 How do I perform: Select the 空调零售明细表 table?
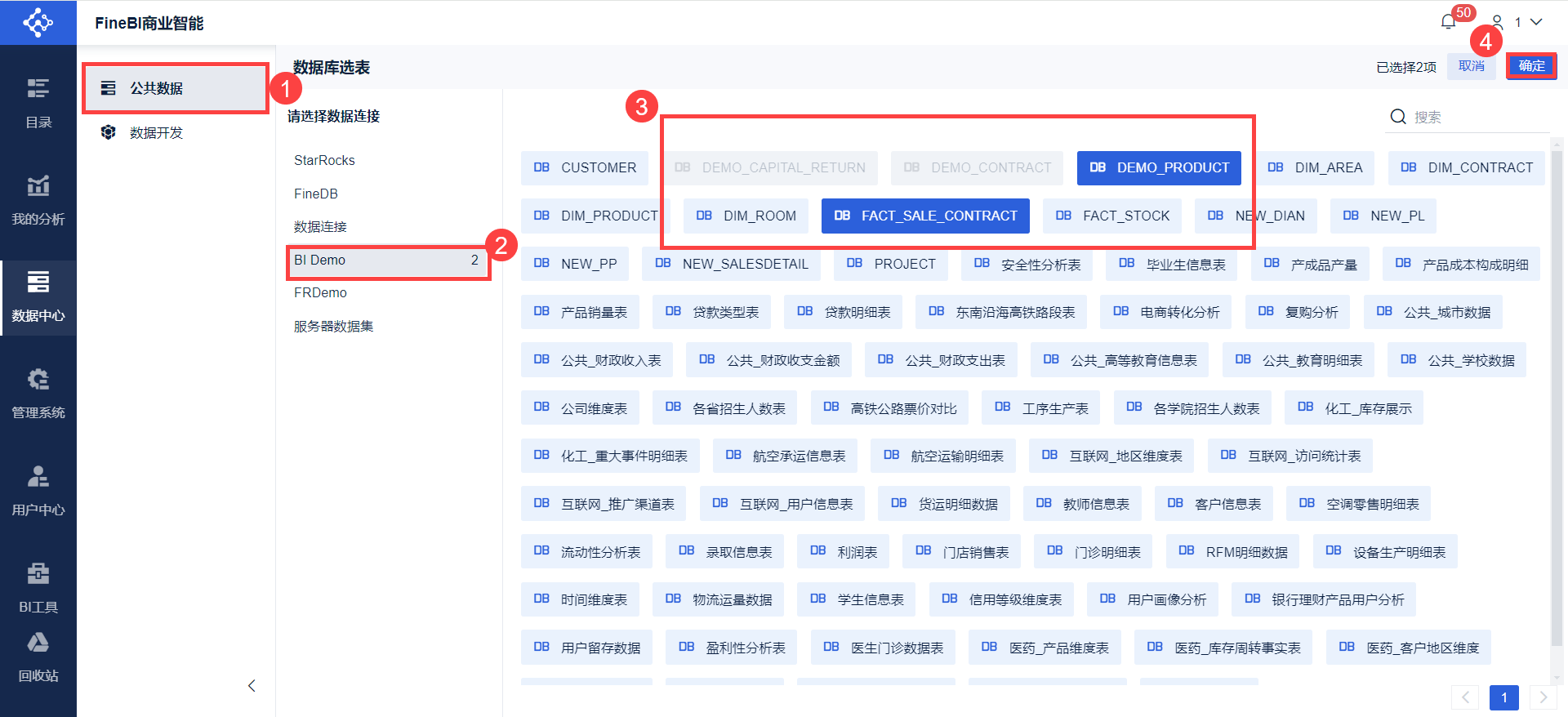[x=1358, y=504]
